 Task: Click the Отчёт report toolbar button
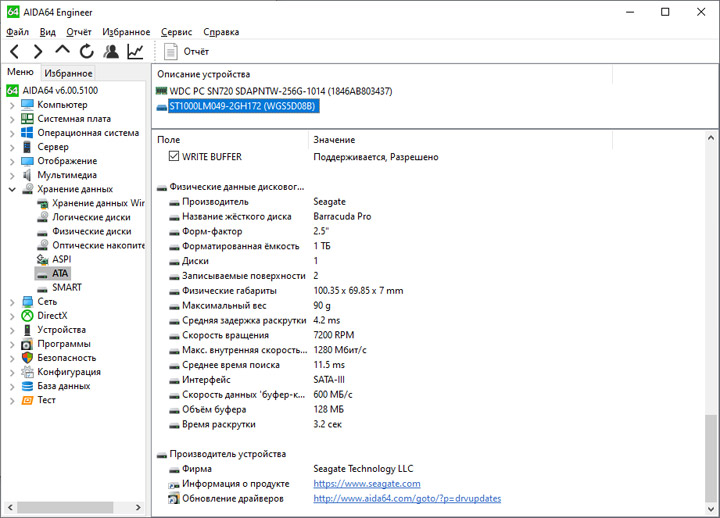[186, 51]
